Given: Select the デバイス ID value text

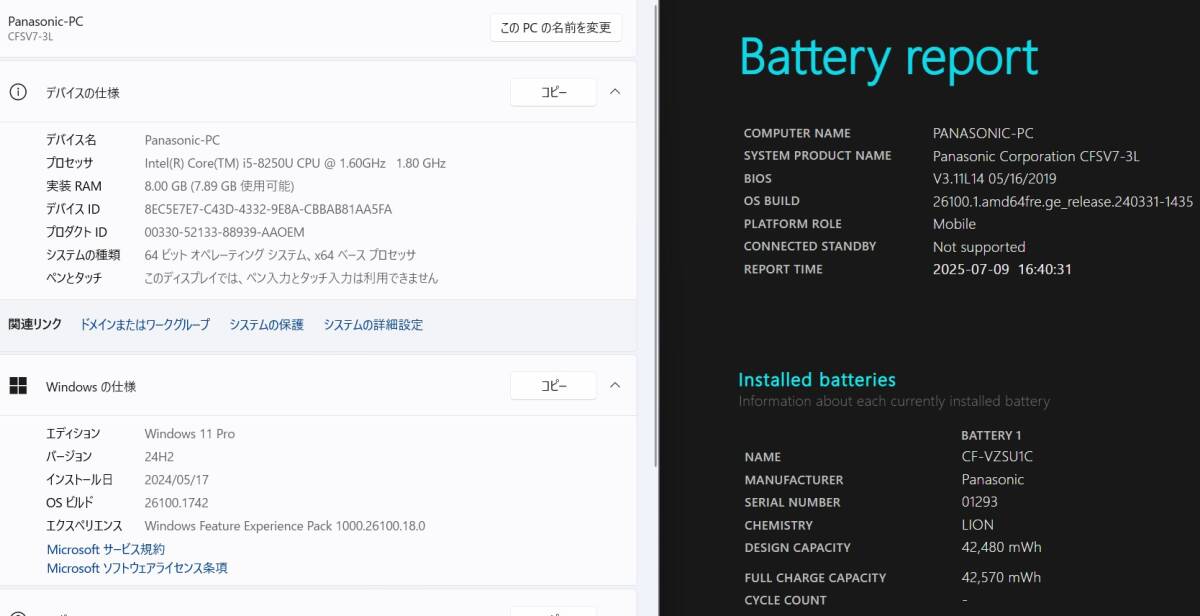Looking at the screenshot, I should tap(268, 209).
